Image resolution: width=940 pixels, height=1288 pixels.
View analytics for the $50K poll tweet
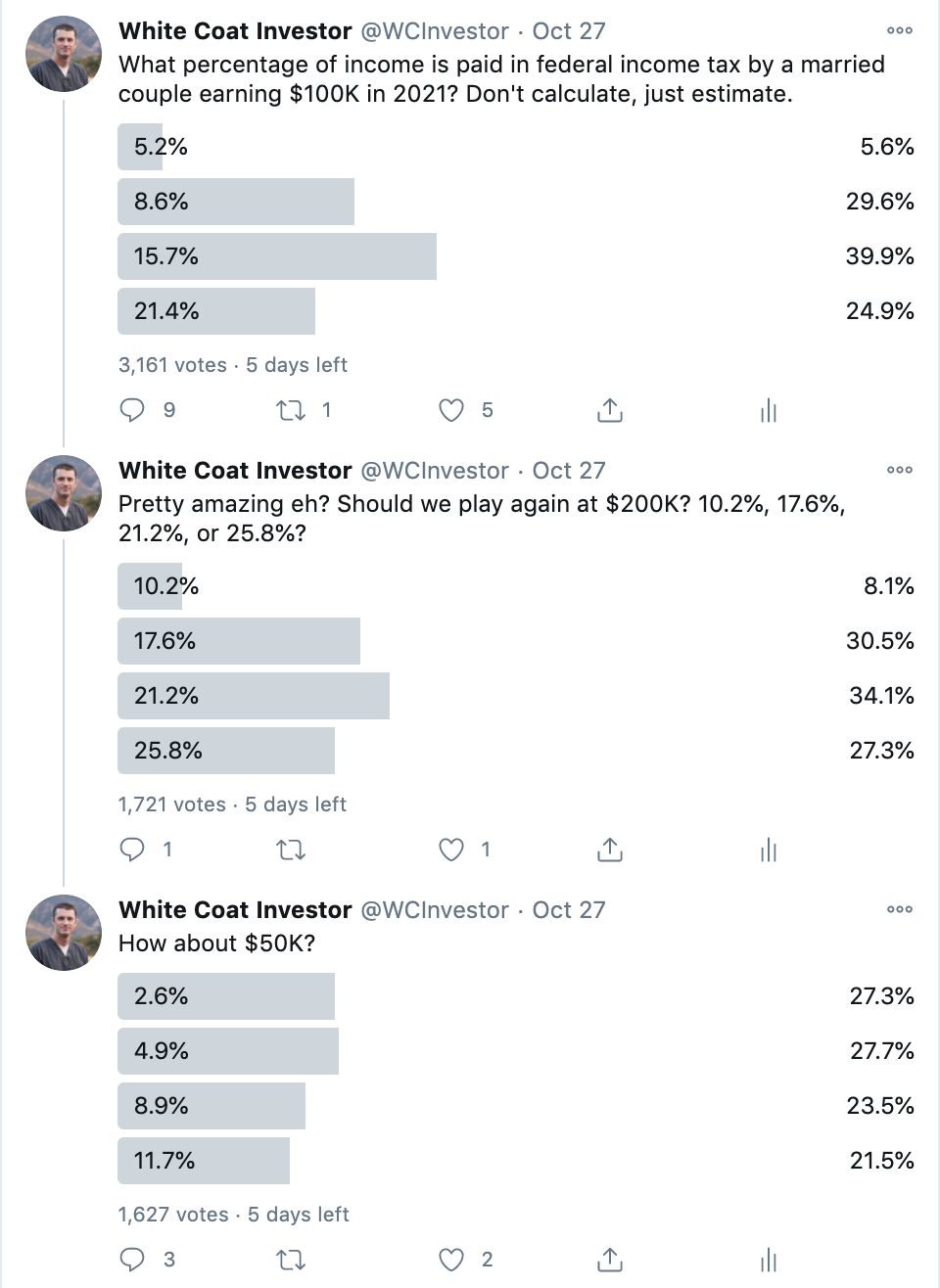click(x=769, y=1260)
